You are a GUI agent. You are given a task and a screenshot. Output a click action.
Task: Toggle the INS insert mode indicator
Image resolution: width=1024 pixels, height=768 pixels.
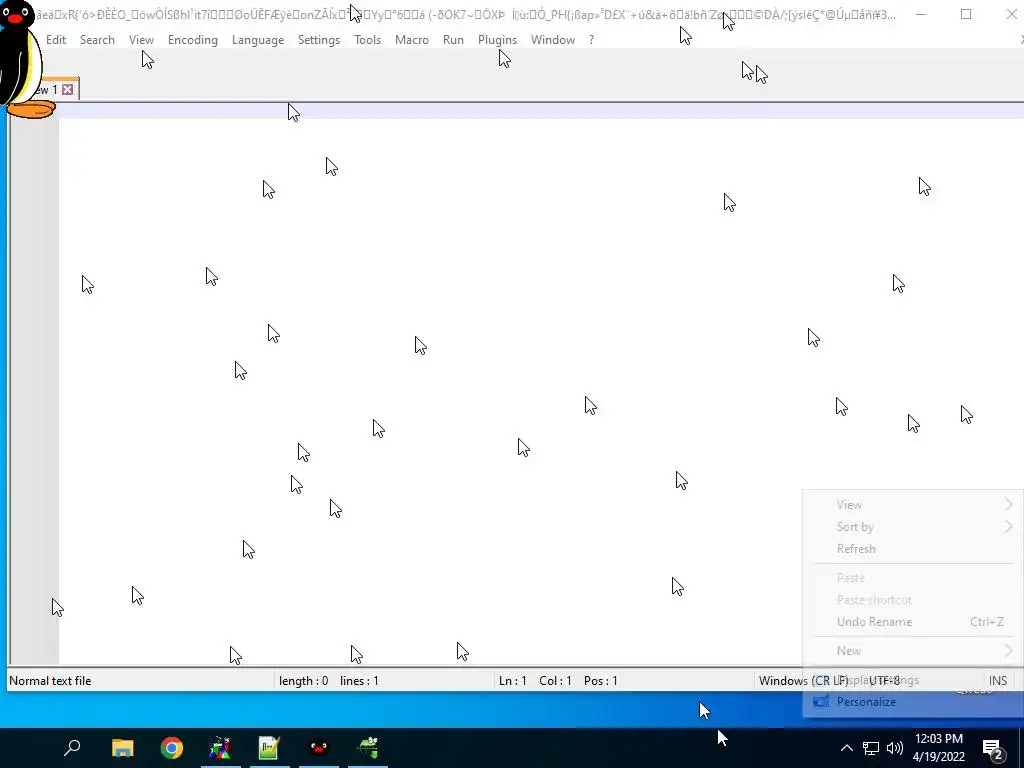[x=998, y=680]
